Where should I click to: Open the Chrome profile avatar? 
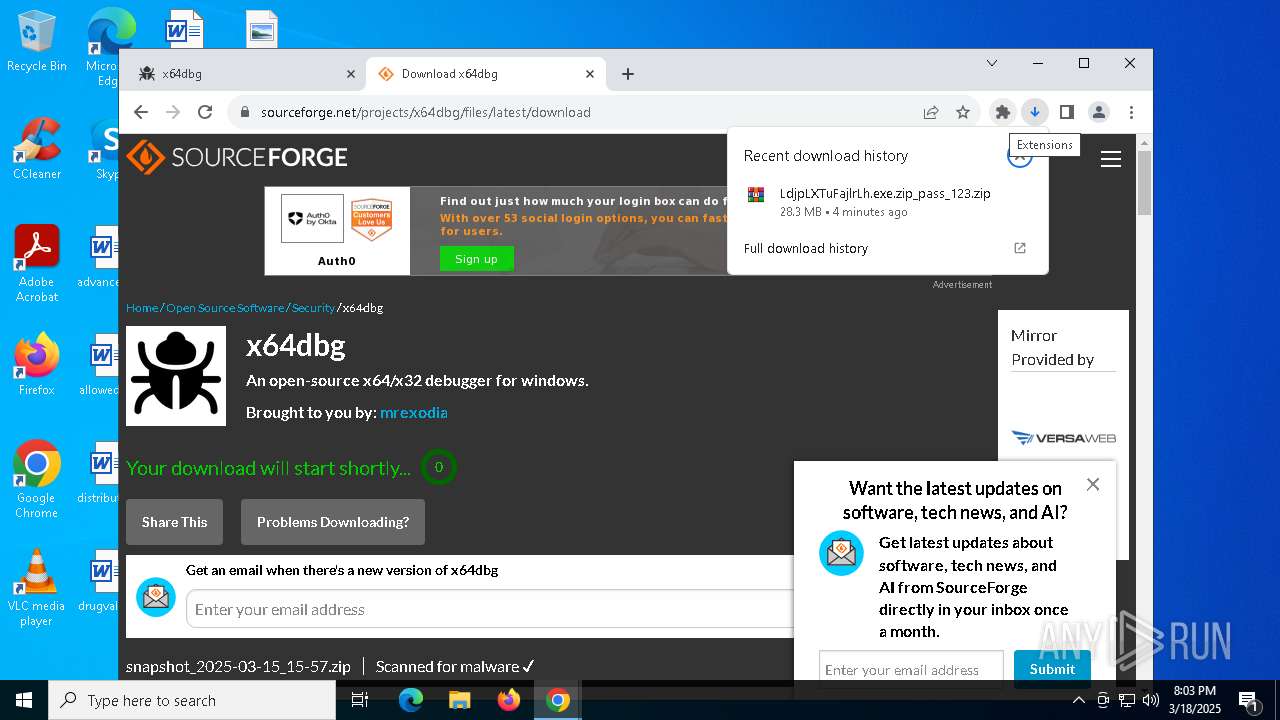click(x=1099, y=112)
